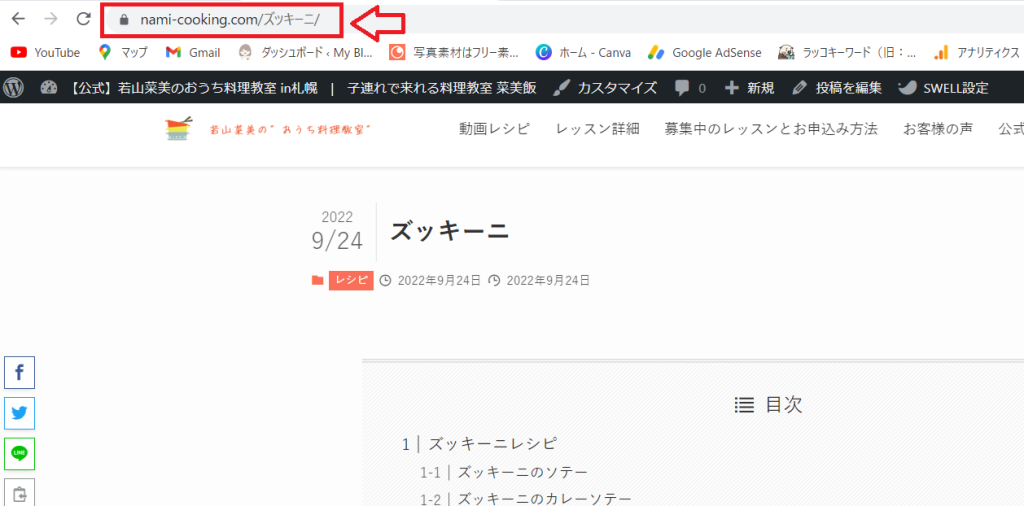This screenshot has width=1024, height=506.
Task: Open the WordPress dashboard gauge icon
Action: (49, 88)
